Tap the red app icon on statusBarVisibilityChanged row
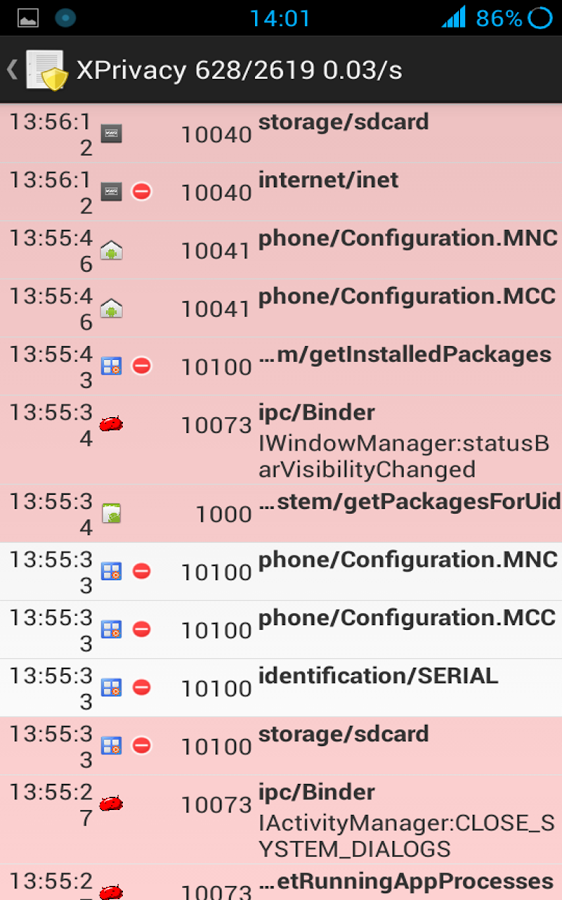This screenshot has width=562, height=900. coord(111,424)
